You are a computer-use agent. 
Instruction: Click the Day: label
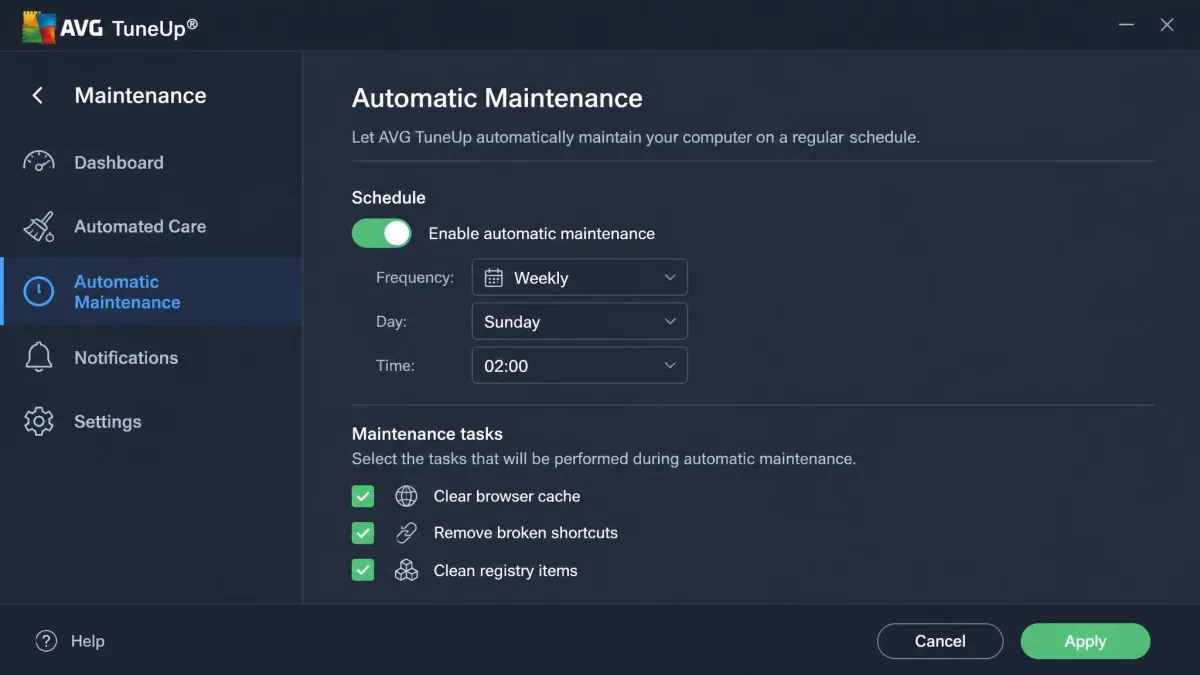[392, 322]
